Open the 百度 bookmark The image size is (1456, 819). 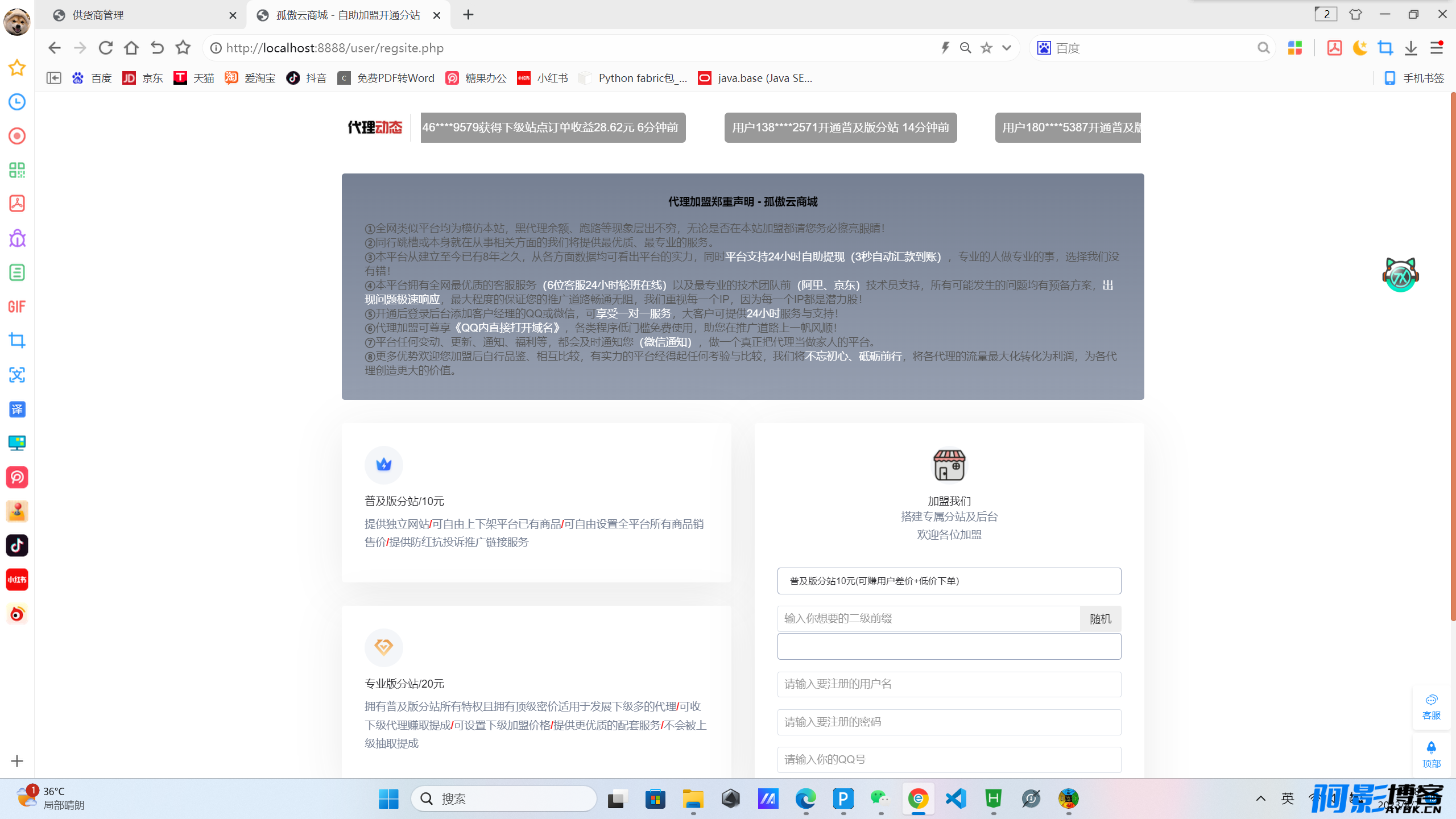92,78
